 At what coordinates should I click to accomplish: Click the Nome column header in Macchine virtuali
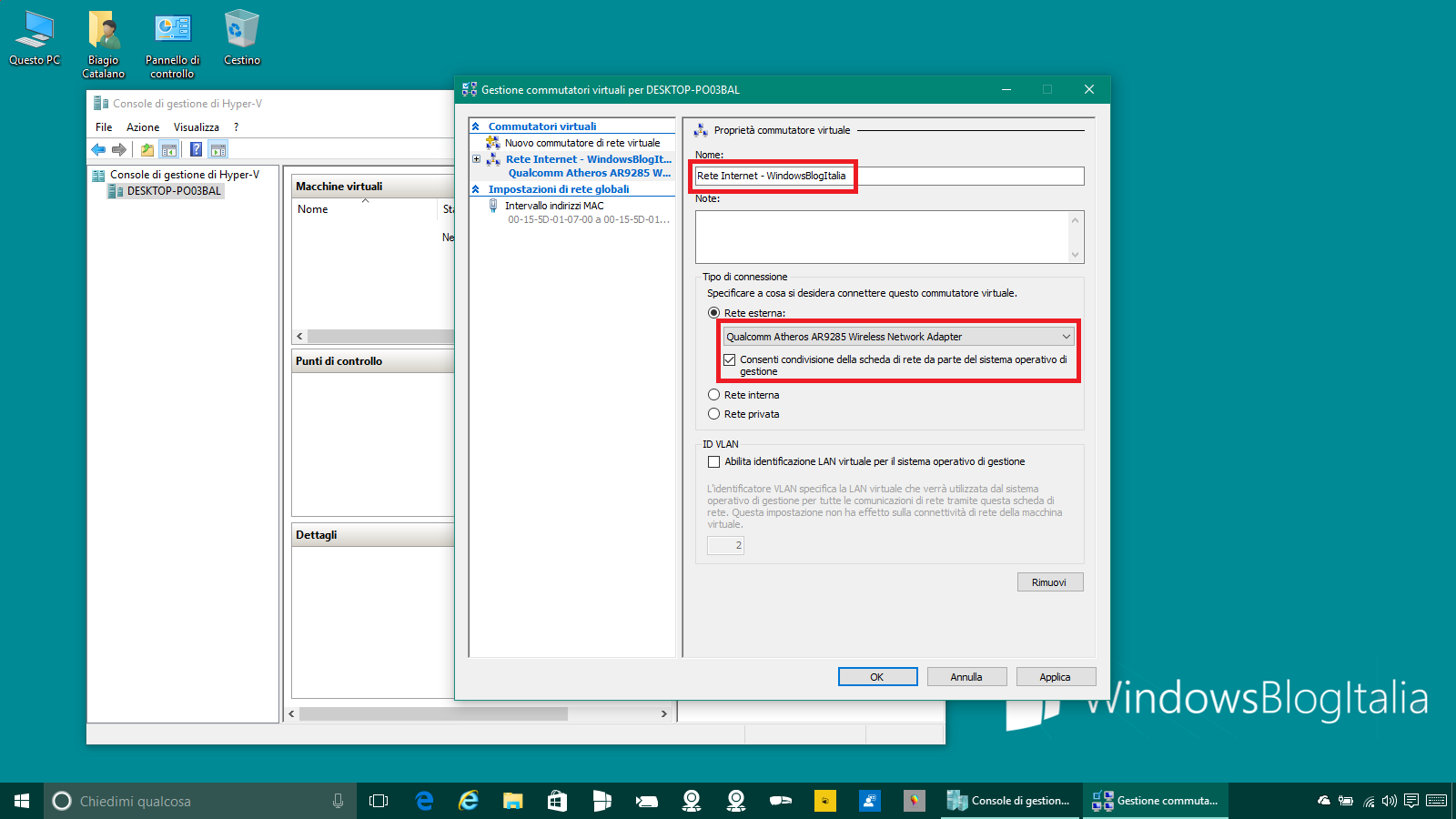[366, 209]
